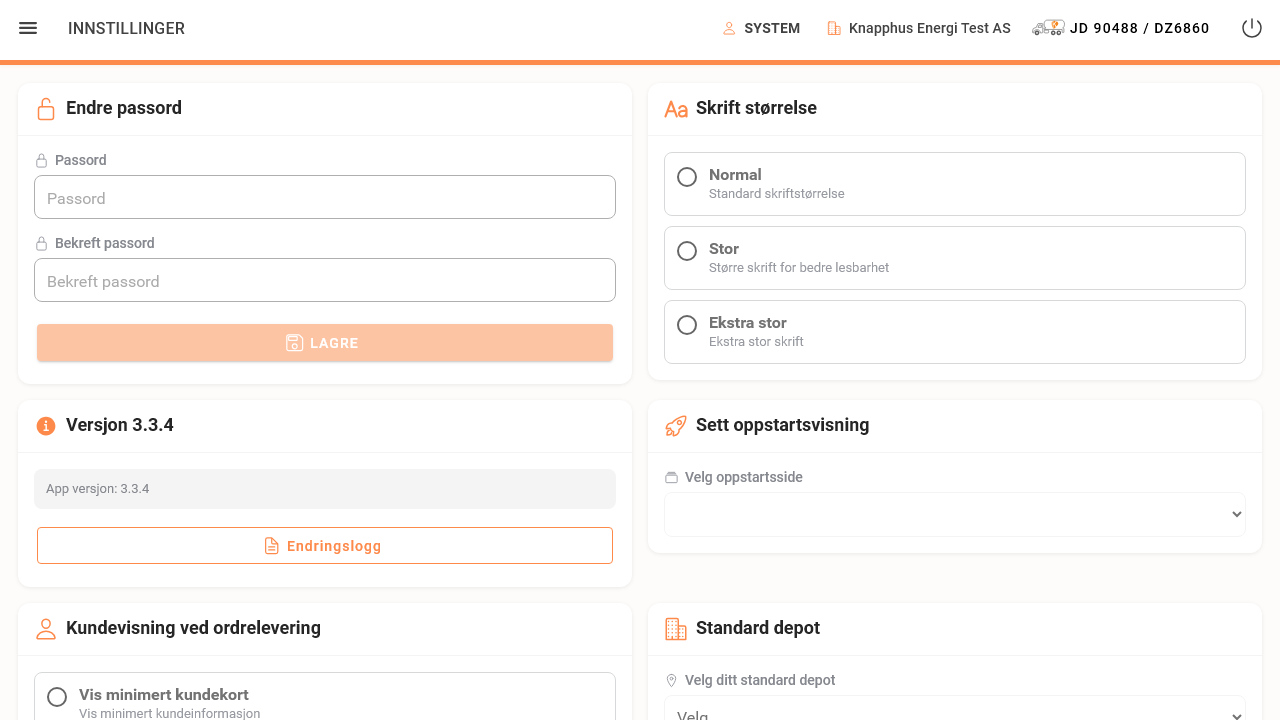Image resolution: width=1280 pixels, height=720 pixels.
Task: Click the building icon beside Standard depot
Action: 676,629
